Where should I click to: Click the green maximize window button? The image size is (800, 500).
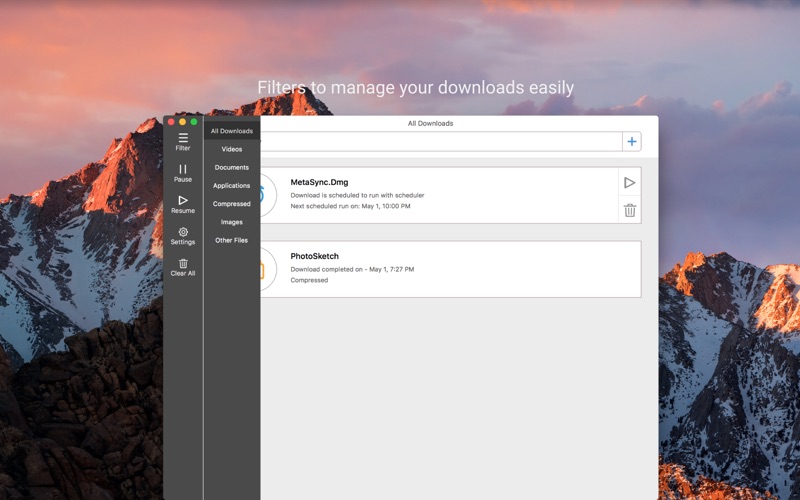pos(194,122)
